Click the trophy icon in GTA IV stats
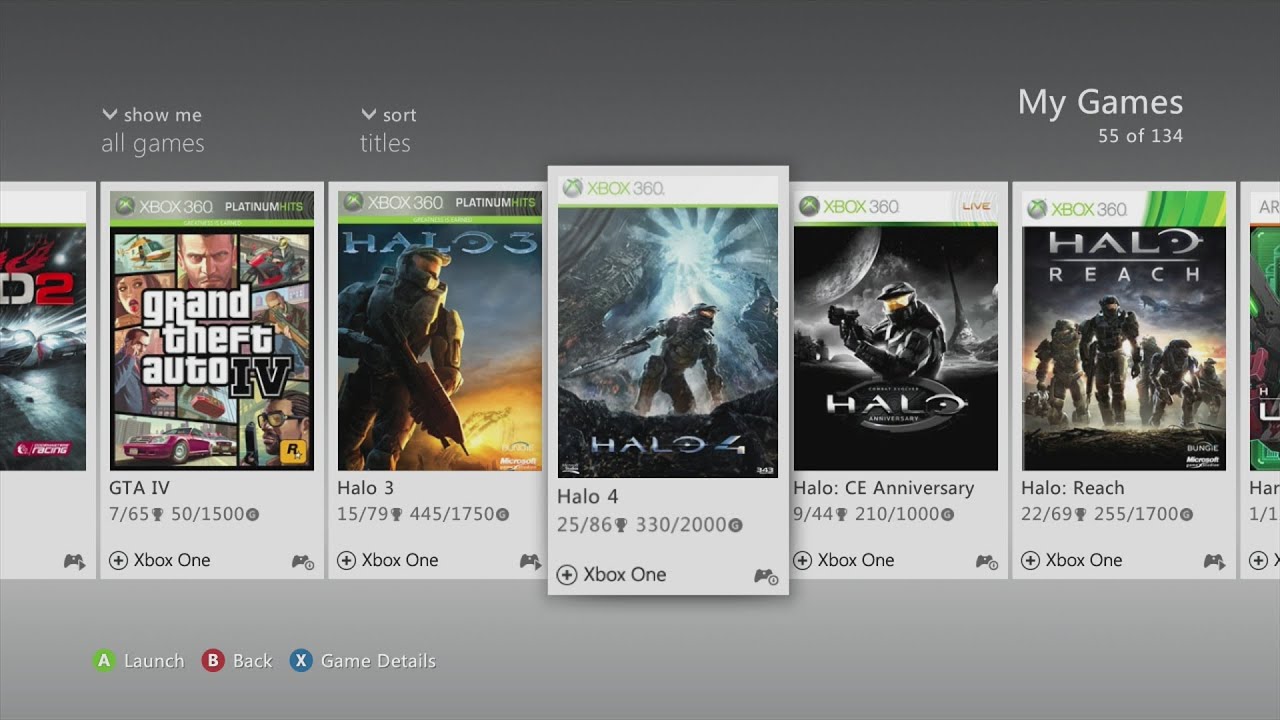Screen dimensions: 1280x720 158,515
